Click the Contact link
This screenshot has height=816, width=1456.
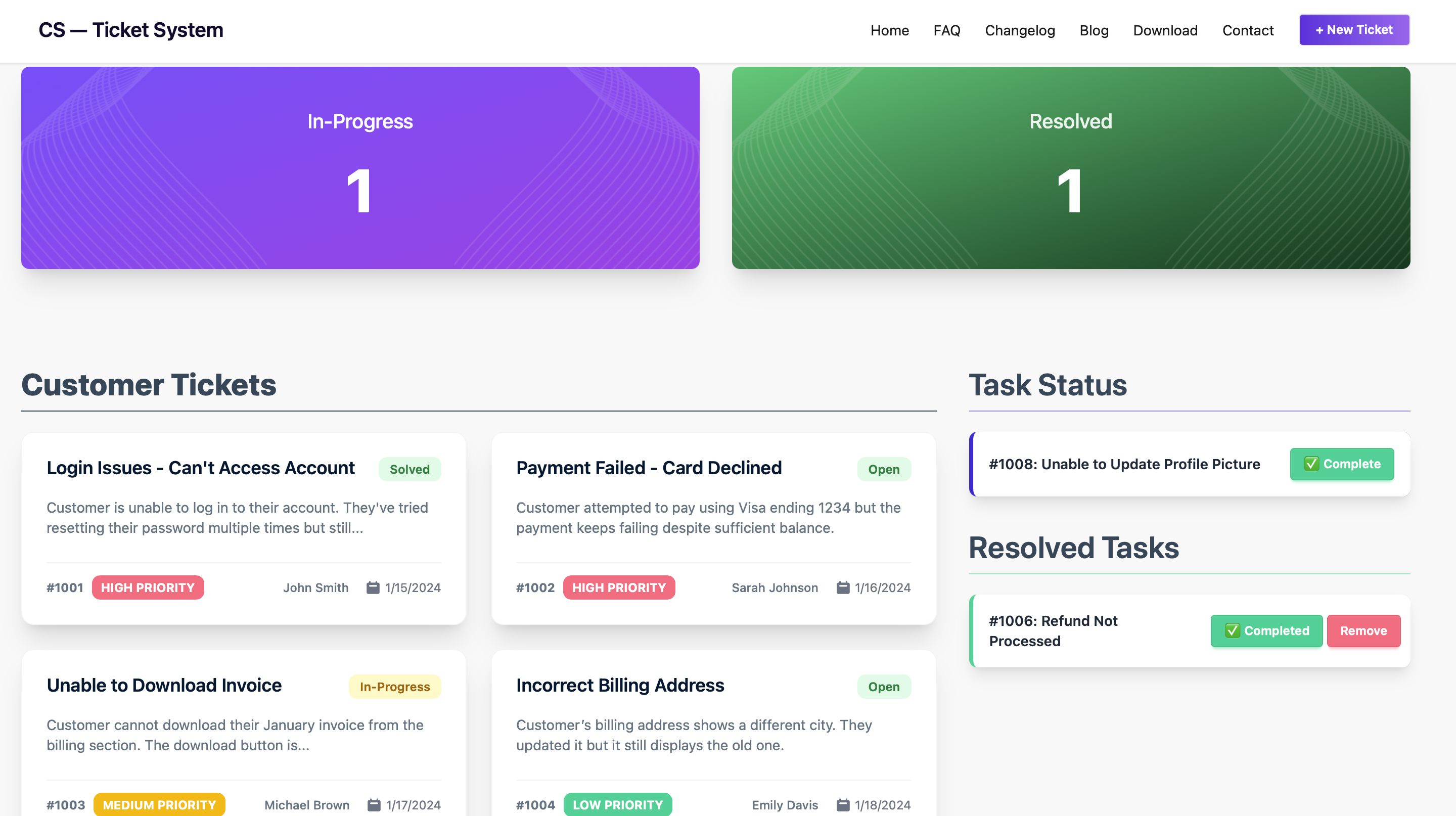tap(1247, 30)
